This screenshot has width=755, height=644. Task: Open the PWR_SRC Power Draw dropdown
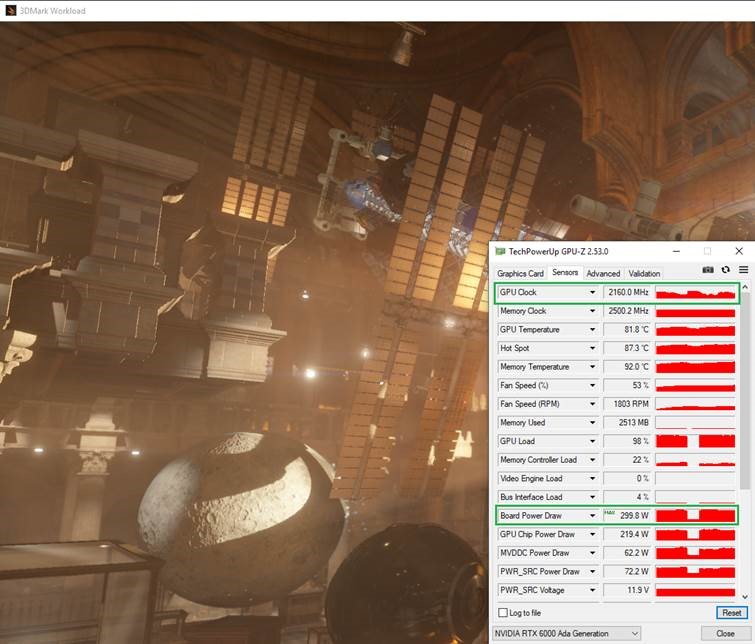(592, 572)
